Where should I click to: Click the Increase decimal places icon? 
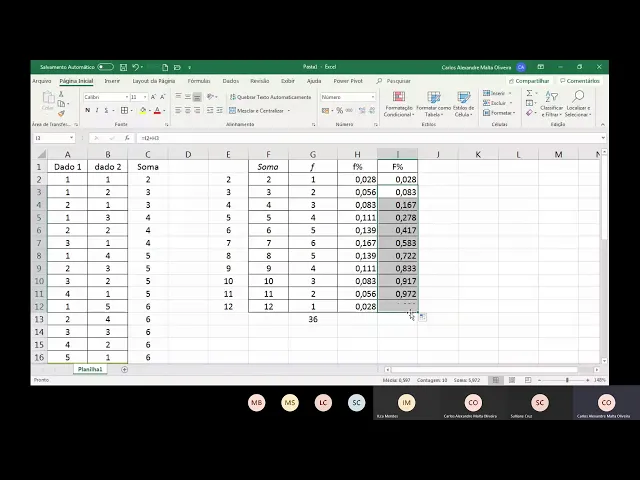tap(362, 111)
